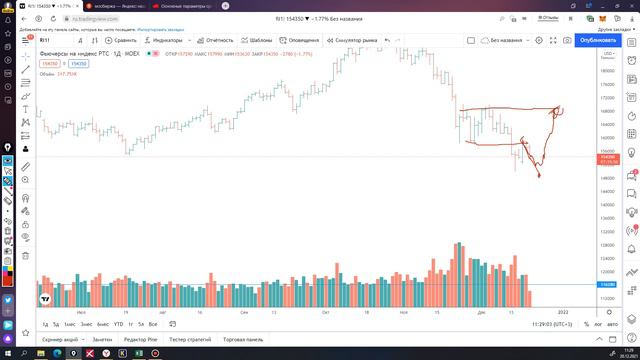640x360 pixels.
Task: Toggle percent scale % button
Action: click(587, 324)
